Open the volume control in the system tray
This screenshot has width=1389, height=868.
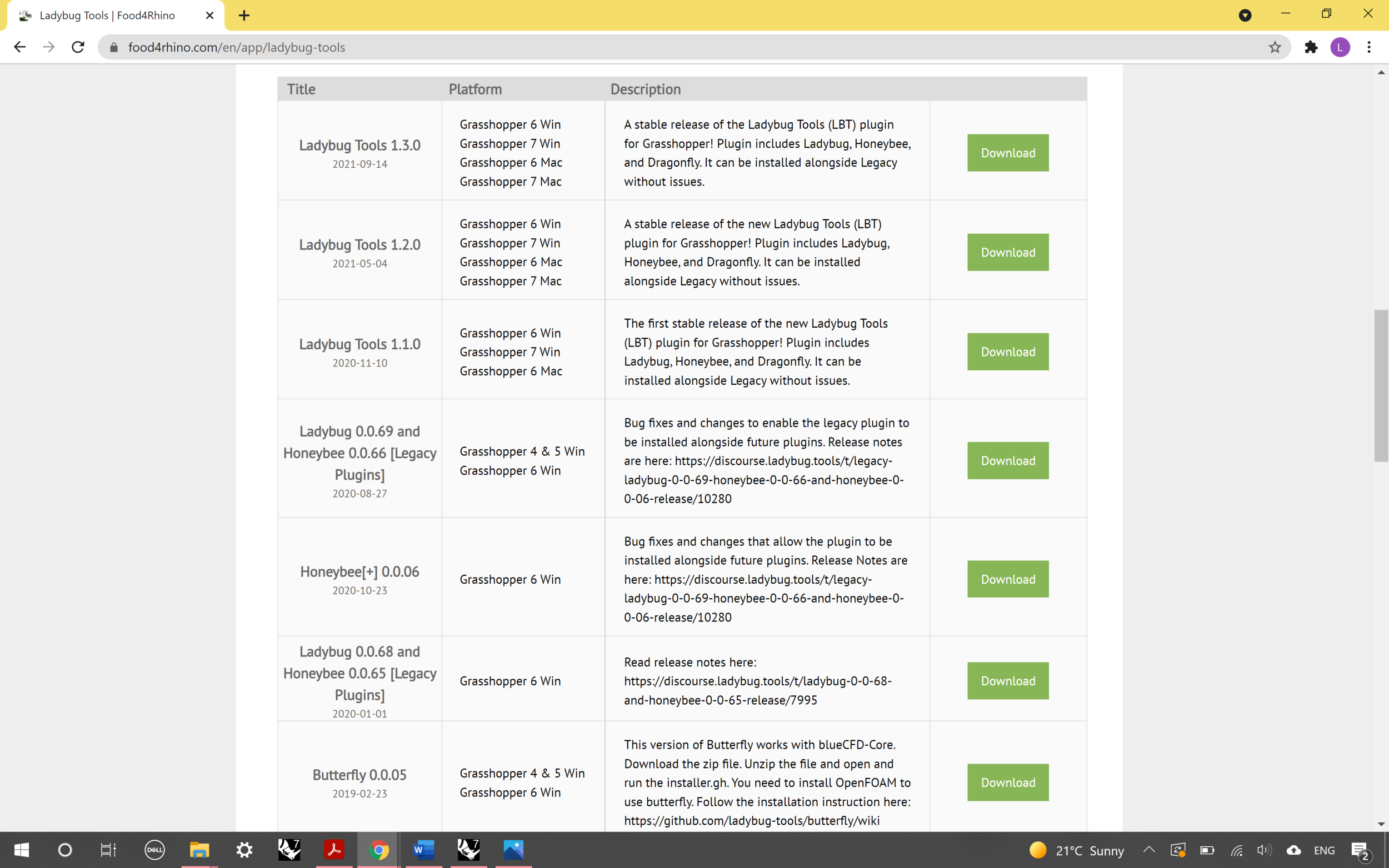tap(1265, 850)
